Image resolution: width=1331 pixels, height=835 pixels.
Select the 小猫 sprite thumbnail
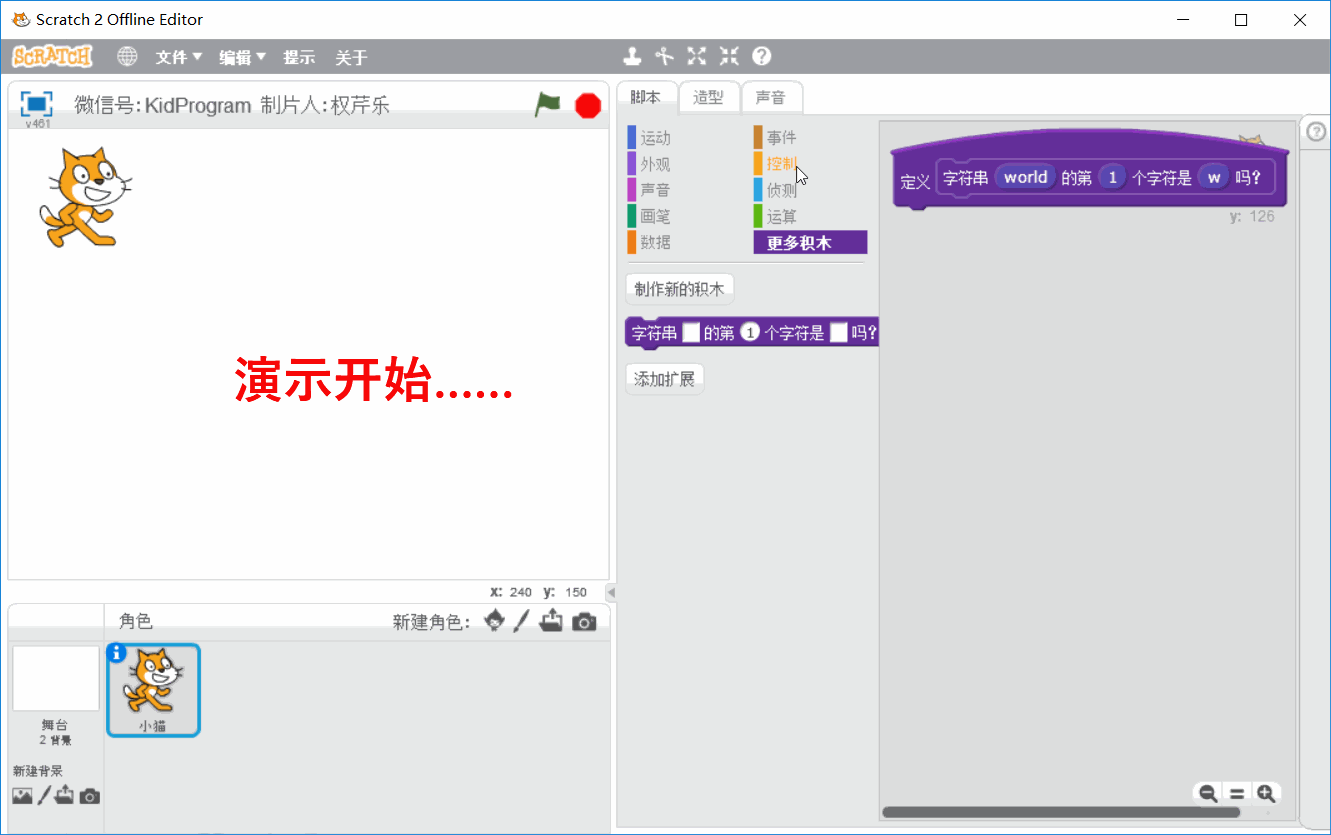tap(153, 690)
